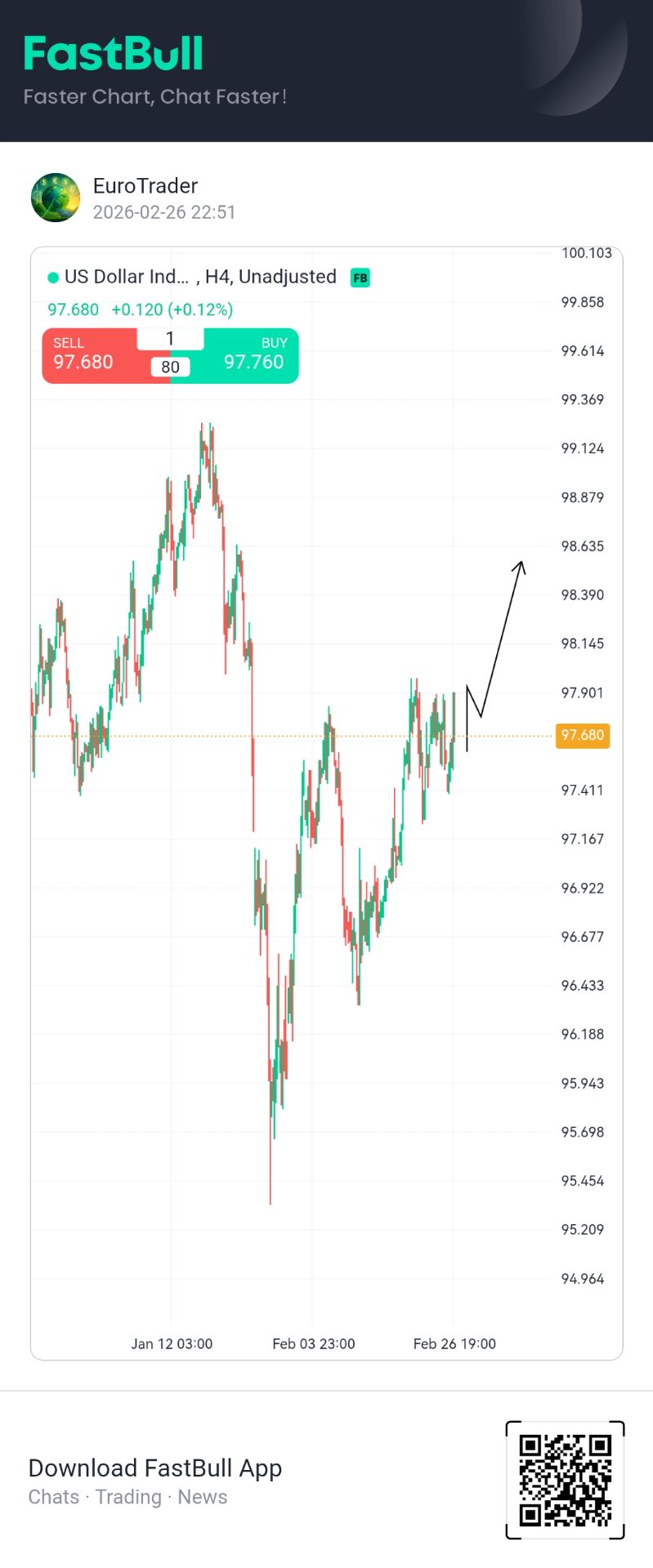
Task: Click the green status dot beside US Dollar
Action: pyautogui.click(x=53, y=278)
